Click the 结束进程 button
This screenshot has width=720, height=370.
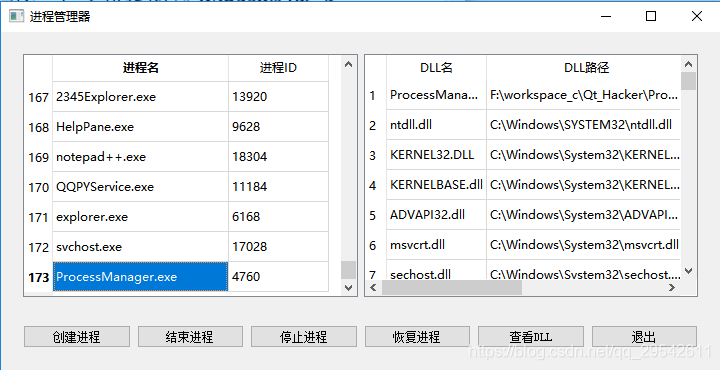click(x=190, y=336)
